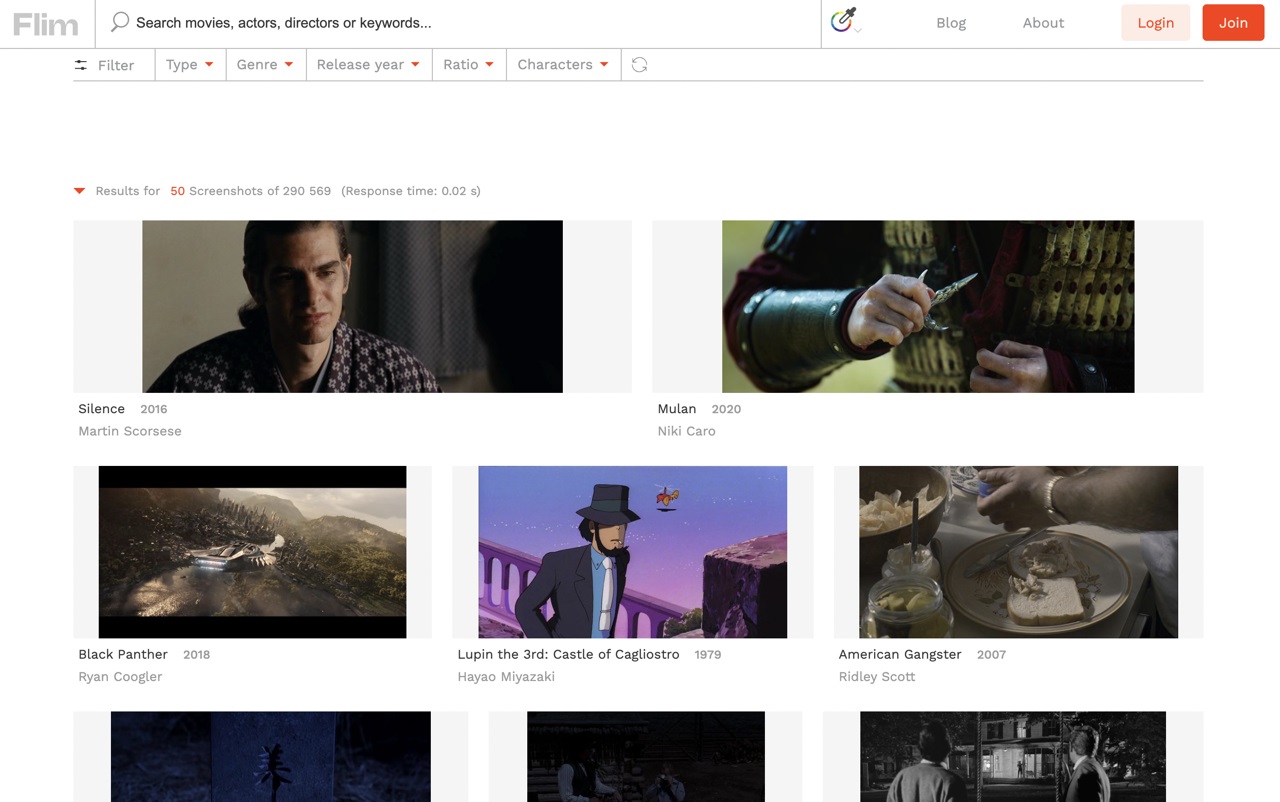This screenshot has height=802, width=1280.
Task: Open the color picker eyedropper icon
Action: point(845,20)
